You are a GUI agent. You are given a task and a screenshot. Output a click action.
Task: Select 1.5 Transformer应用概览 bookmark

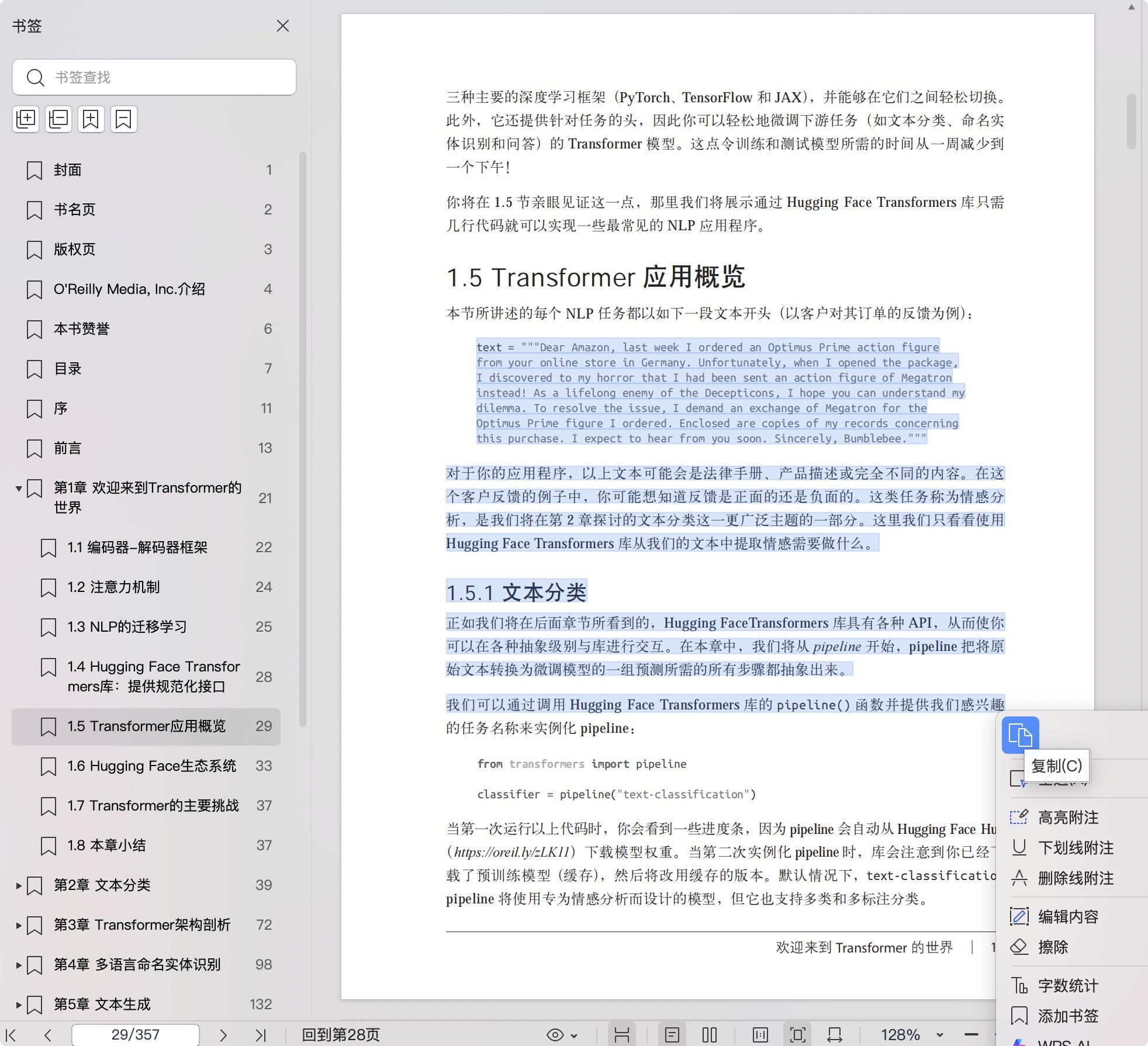[x=146, y=726]
